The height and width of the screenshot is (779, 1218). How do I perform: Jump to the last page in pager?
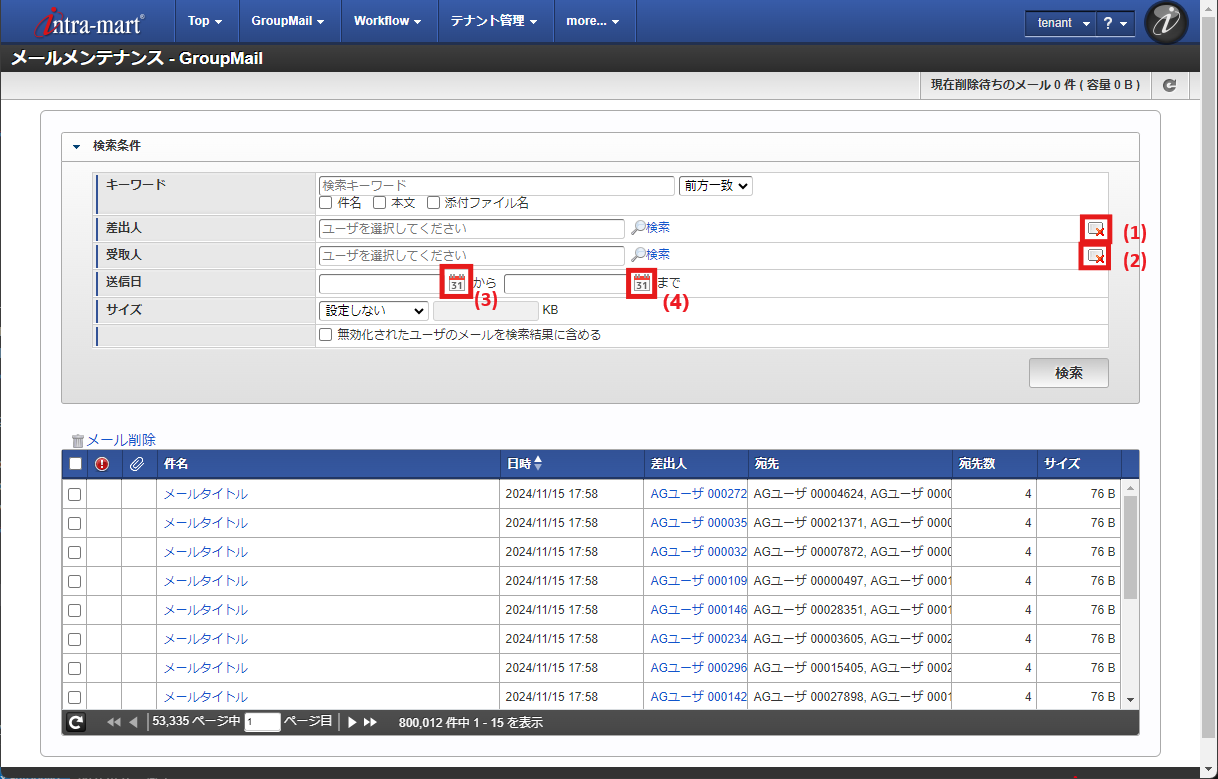pyautogui.click(x=370, y=722)
